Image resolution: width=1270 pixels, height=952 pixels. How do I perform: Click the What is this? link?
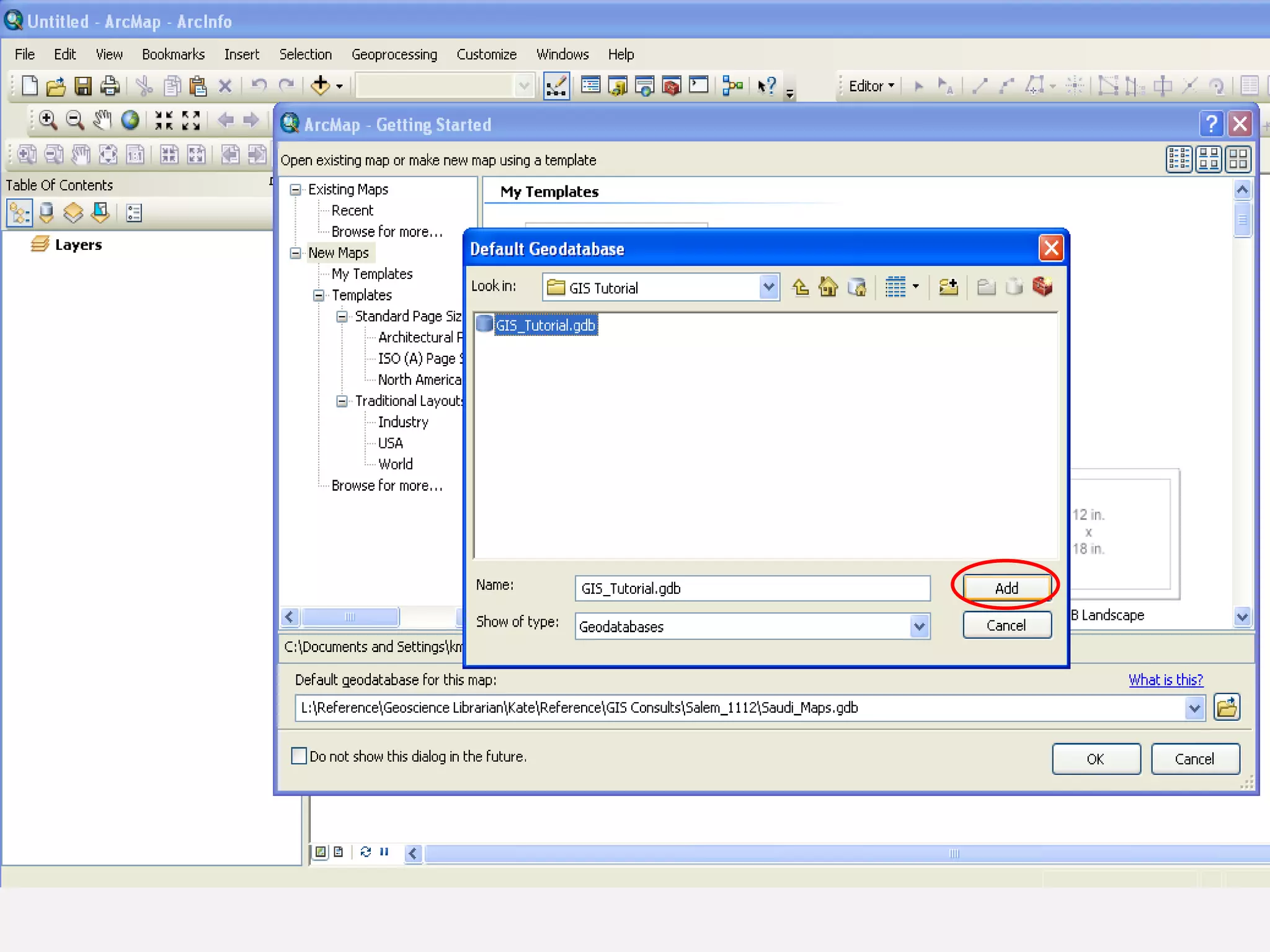[1165, 680]
